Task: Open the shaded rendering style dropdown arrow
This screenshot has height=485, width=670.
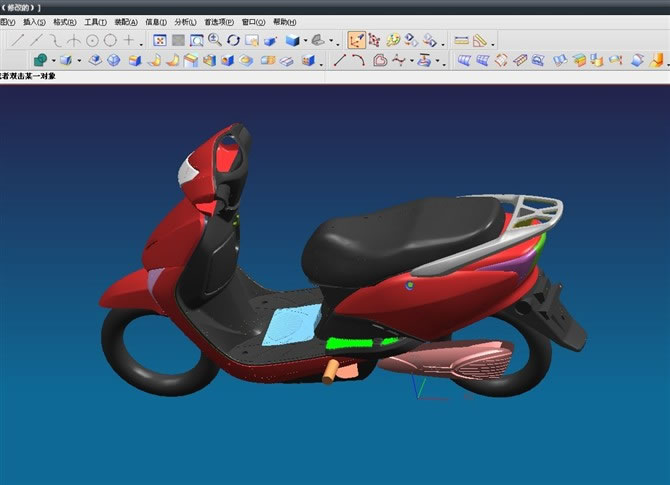Action: pyautogui.click(x=305, y=42)
